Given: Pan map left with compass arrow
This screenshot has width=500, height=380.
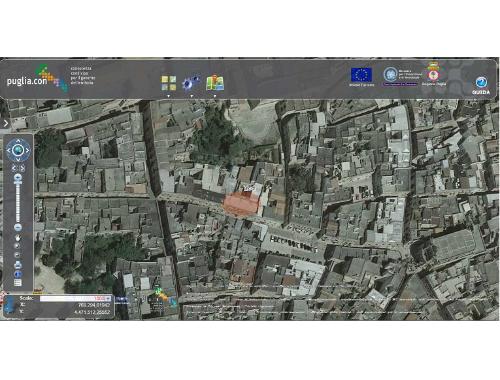Looking at the screenshot, I should 8,150.
